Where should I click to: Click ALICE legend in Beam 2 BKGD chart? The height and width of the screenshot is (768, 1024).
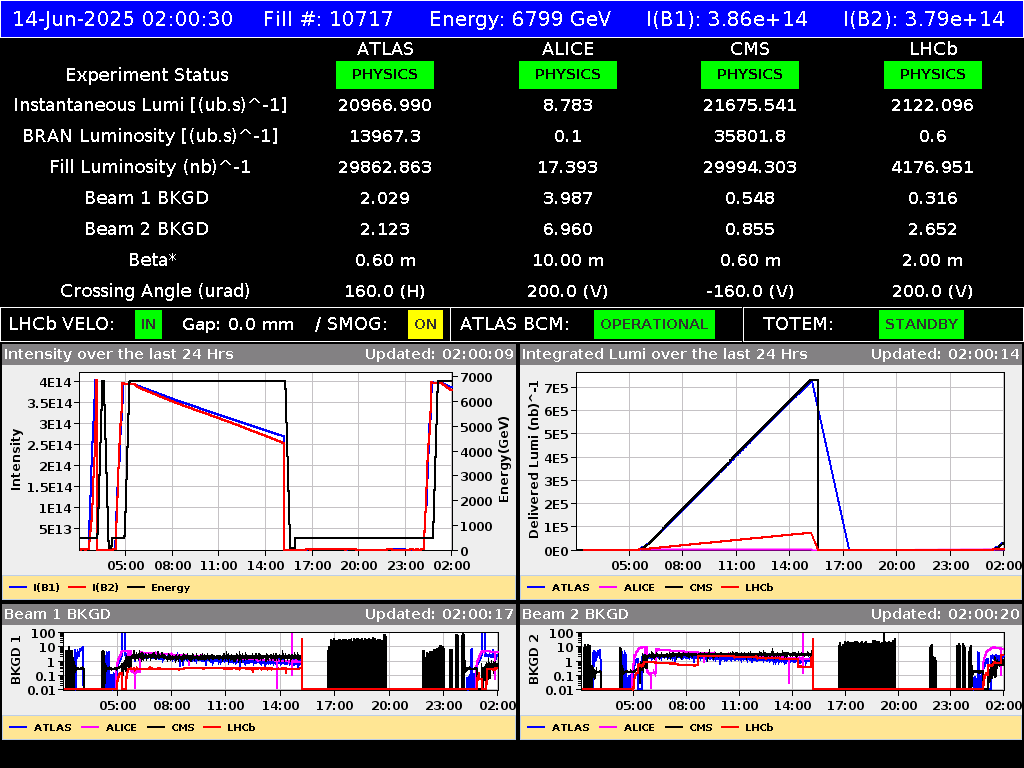627,727
